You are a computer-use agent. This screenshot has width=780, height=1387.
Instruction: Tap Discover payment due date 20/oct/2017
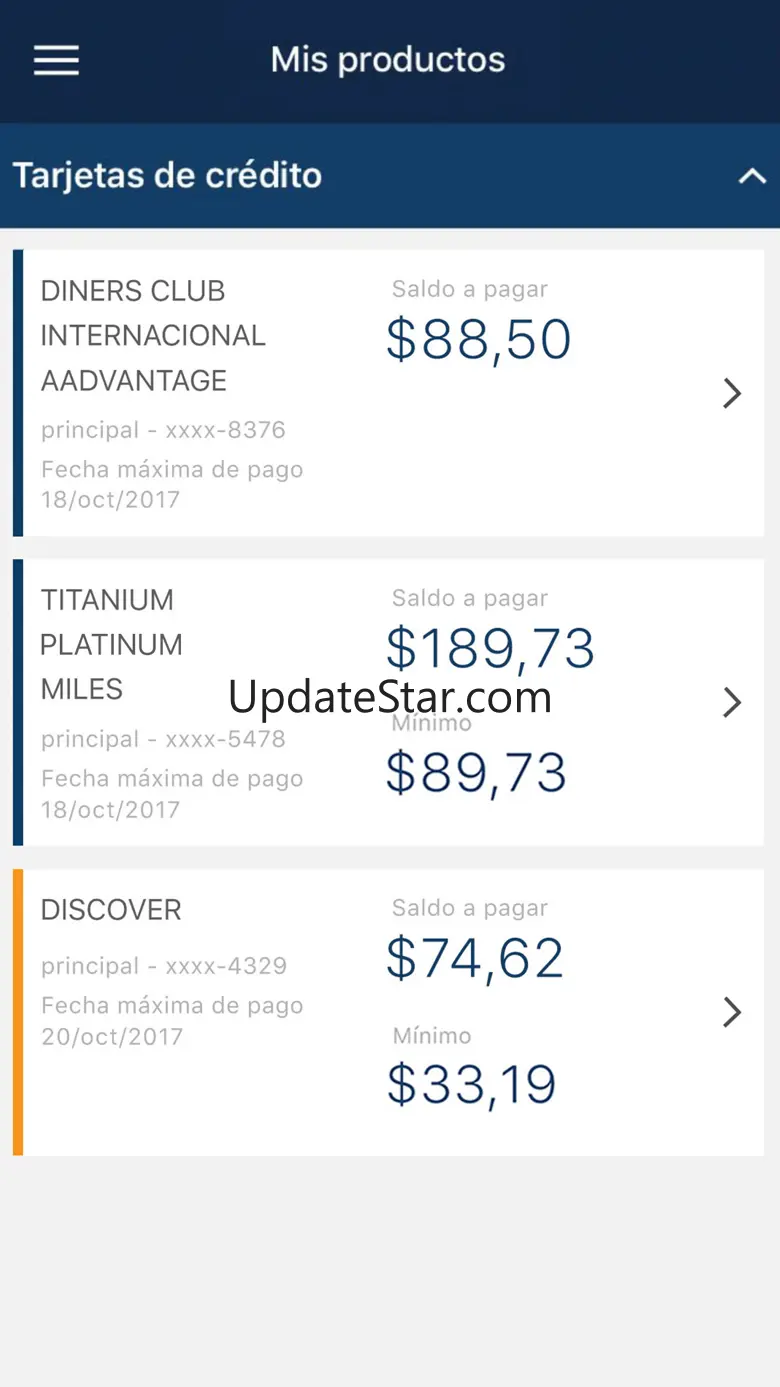112,1036
